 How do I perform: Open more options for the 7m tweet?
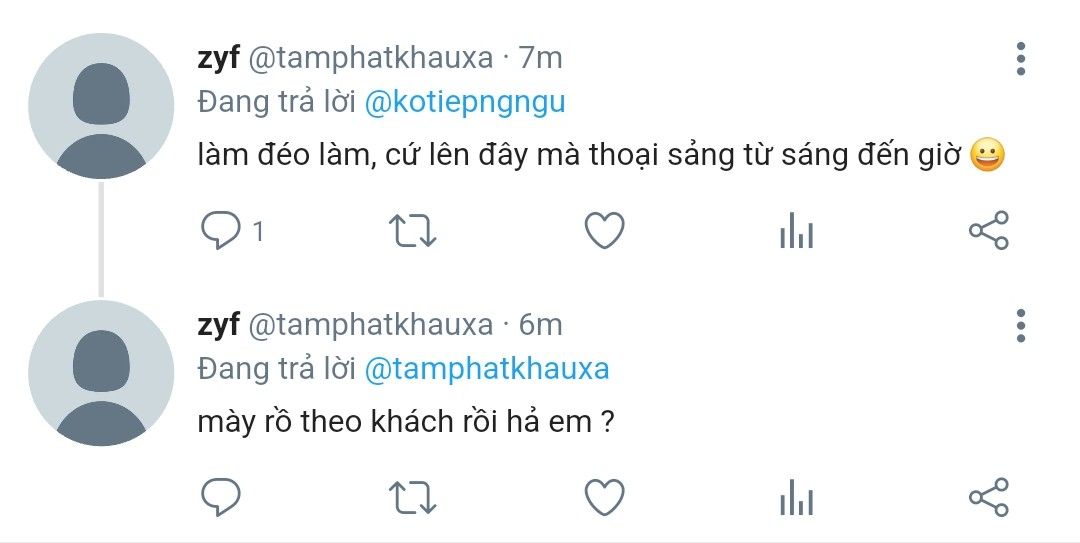click(x=1021, y=59)
